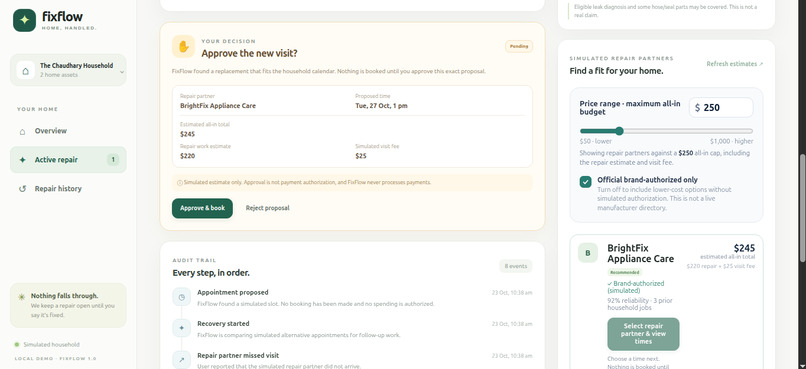Open the Active repair section
Screen dimensions: 806x369
pos(68,160)
